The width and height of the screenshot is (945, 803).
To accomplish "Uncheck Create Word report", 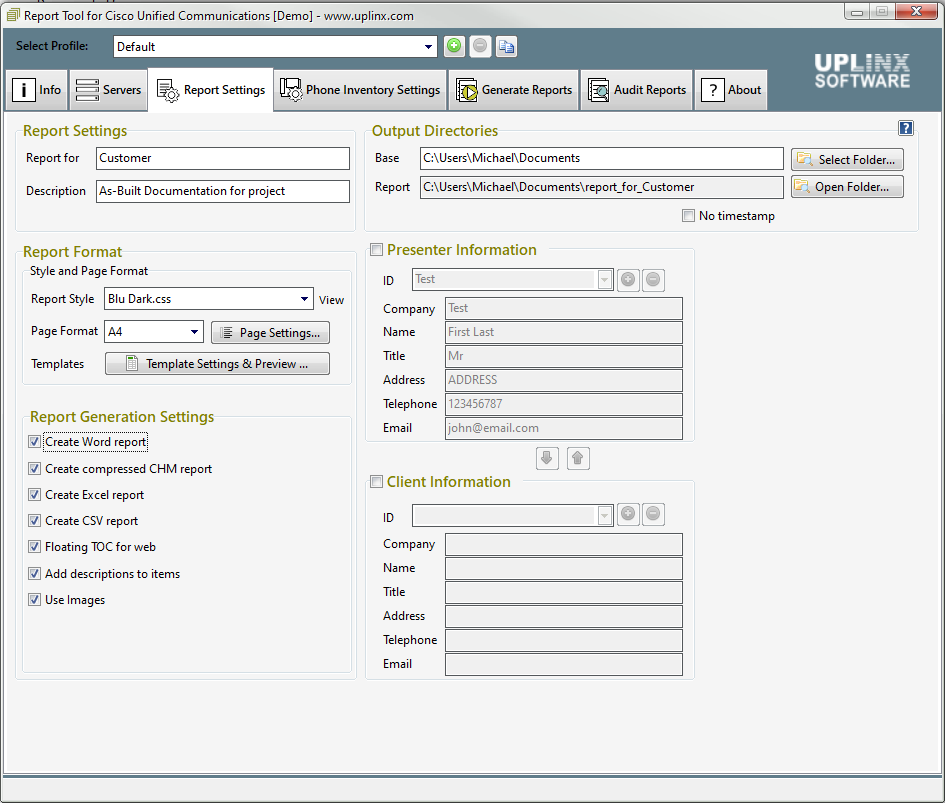I will coord(34,442).
